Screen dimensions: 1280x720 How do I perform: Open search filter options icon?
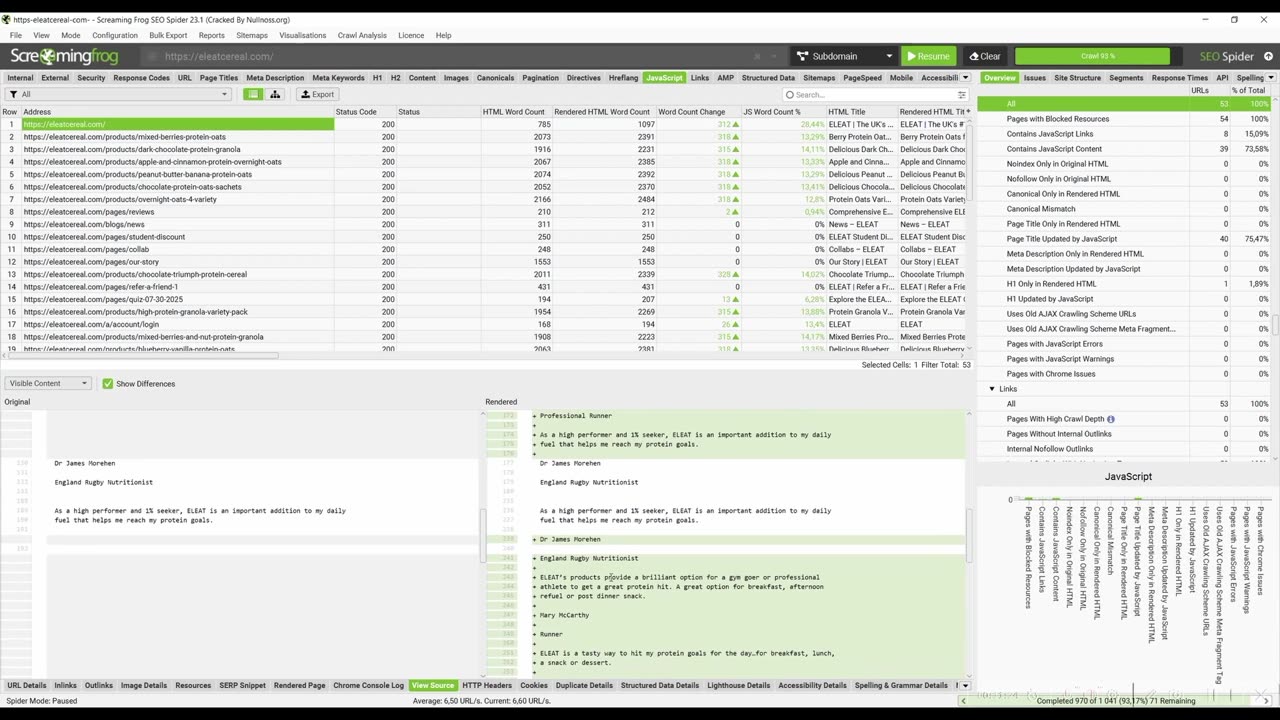(962, 95)
